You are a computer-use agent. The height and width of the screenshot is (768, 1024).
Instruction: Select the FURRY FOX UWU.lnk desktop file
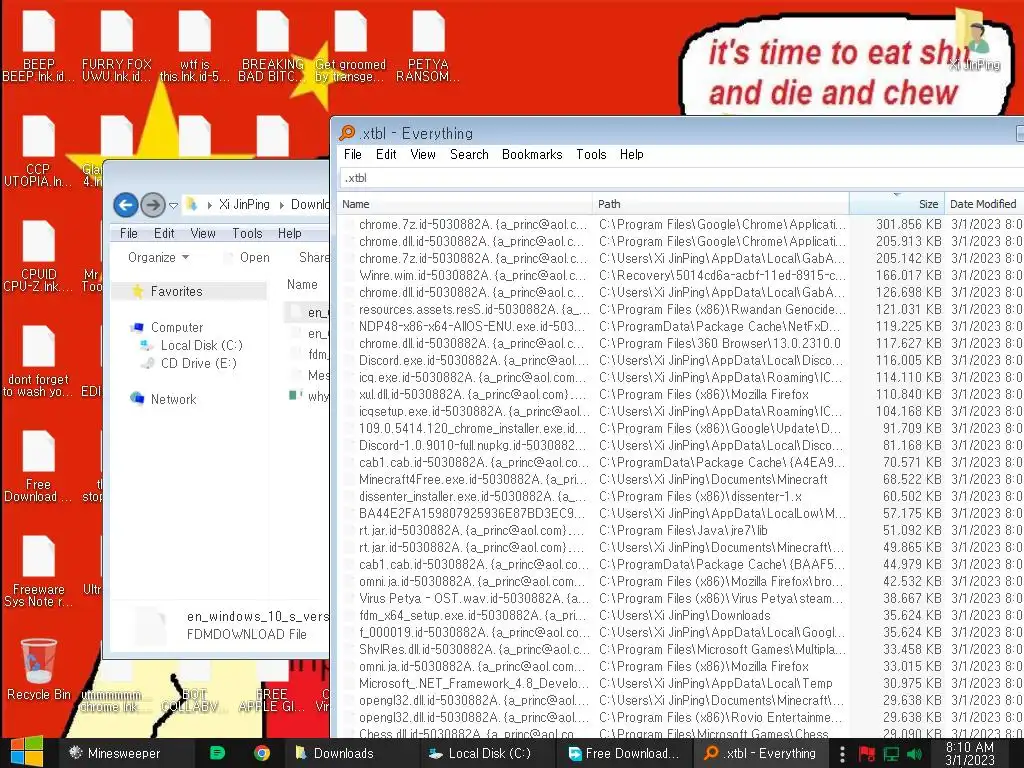click(x=116, y=46)
